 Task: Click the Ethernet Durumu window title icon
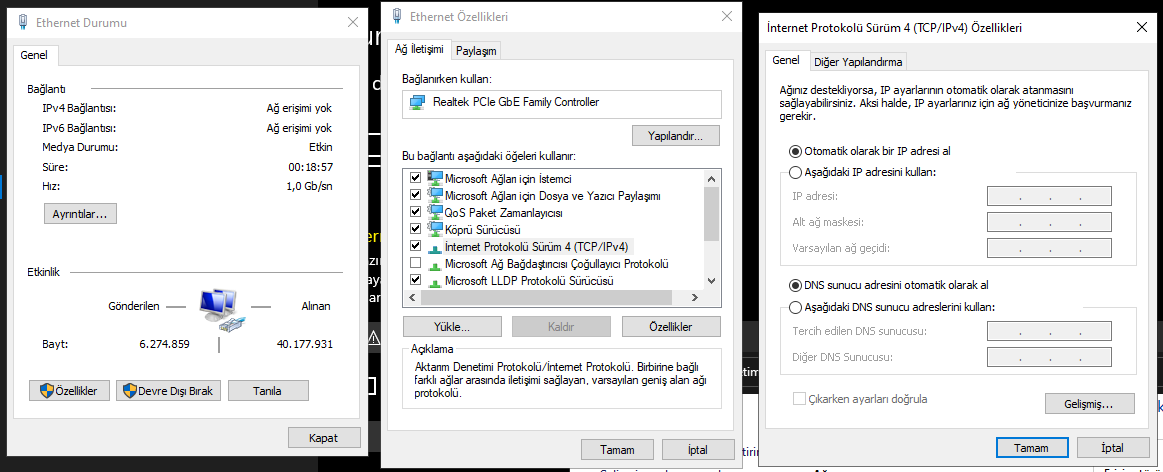tap(22, 22)
